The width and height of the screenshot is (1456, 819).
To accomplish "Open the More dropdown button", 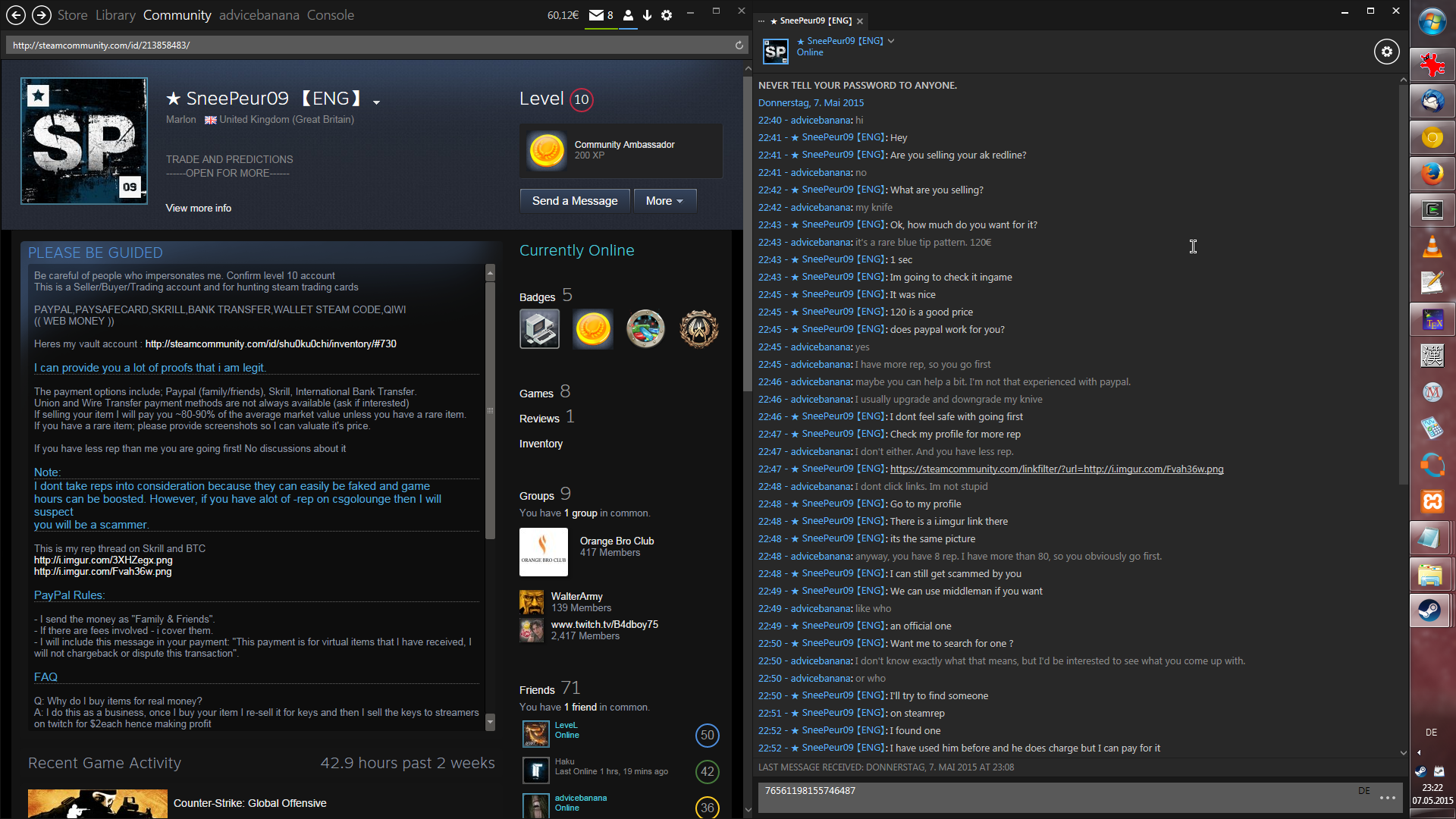I will [664, 201].
